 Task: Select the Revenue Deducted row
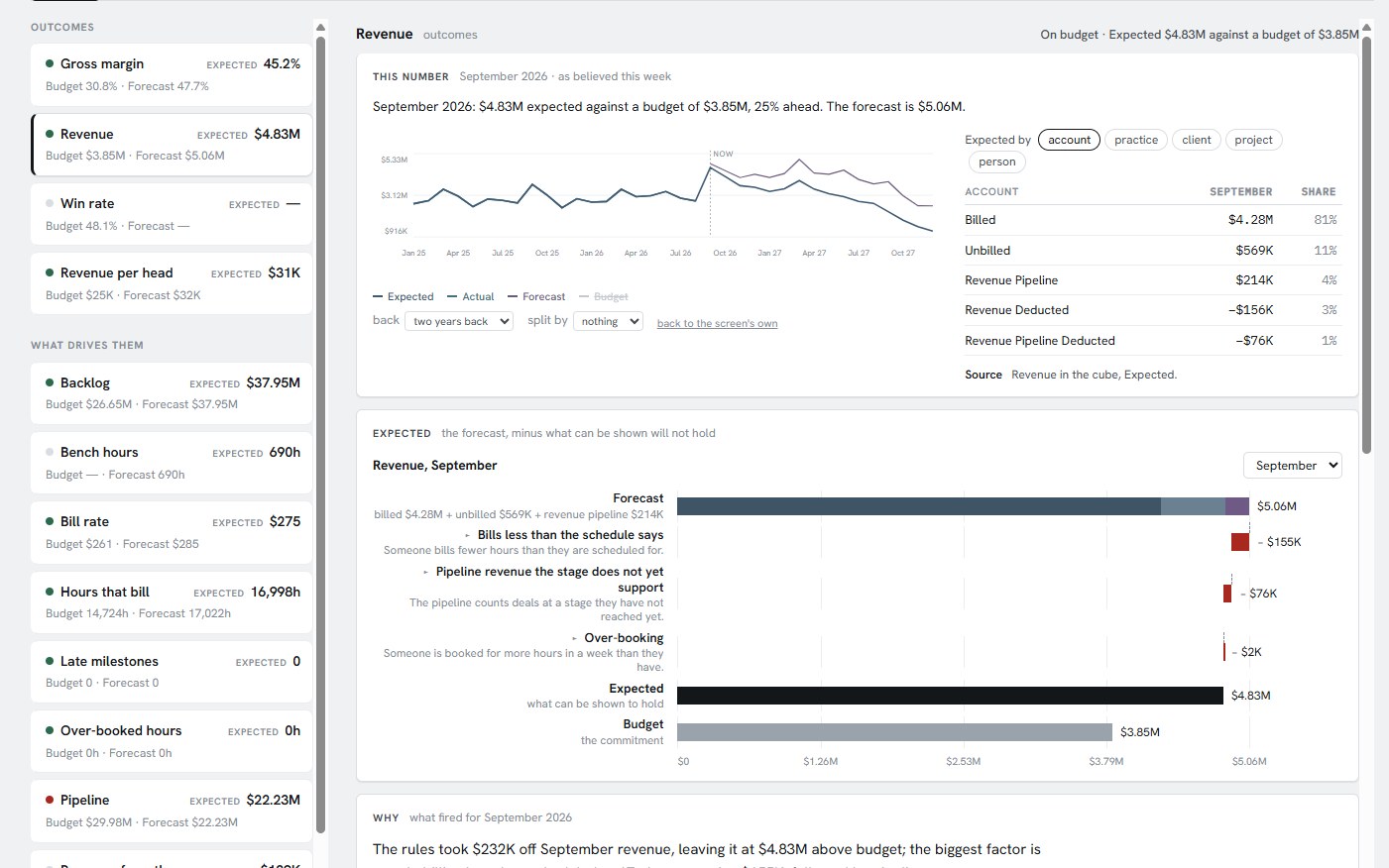pos(1153,310)
